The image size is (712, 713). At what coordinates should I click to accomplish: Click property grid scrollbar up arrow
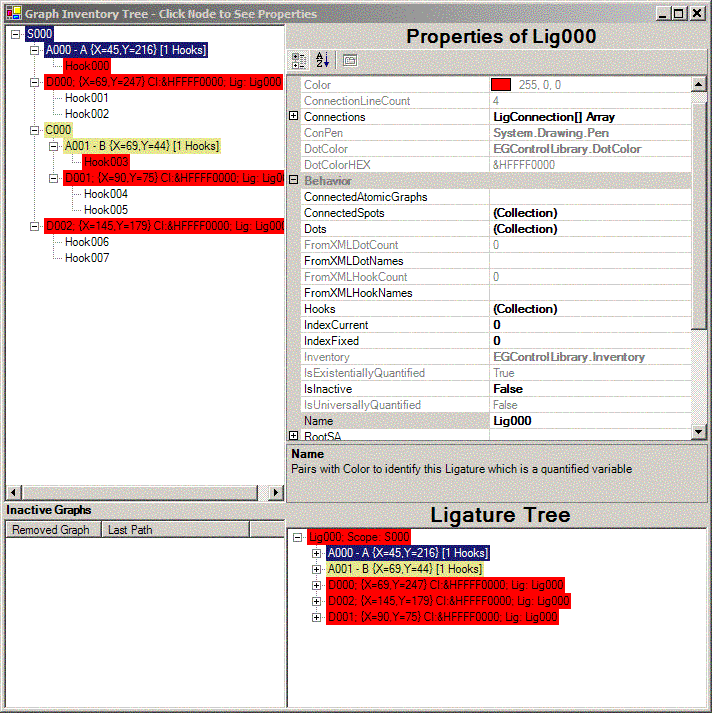tap(698, 86)
